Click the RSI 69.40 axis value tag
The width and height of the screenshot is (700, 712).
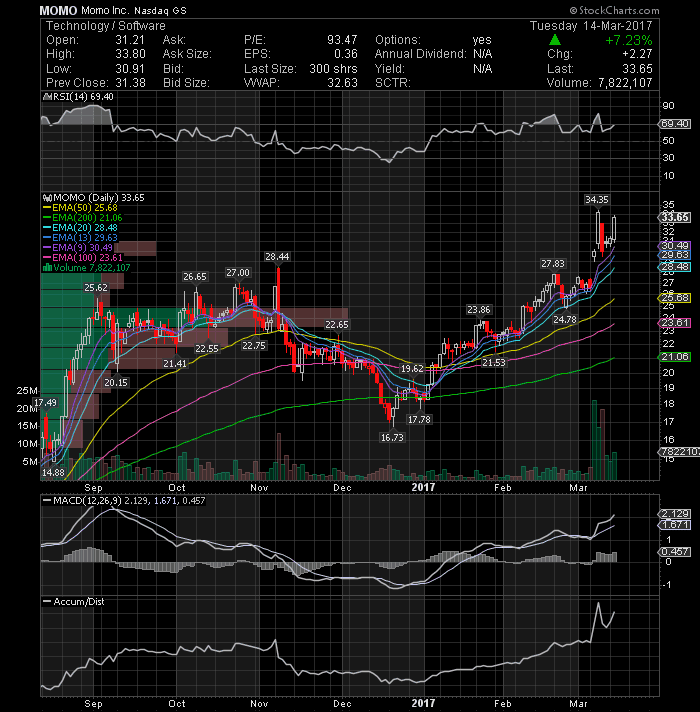point(675,124)
